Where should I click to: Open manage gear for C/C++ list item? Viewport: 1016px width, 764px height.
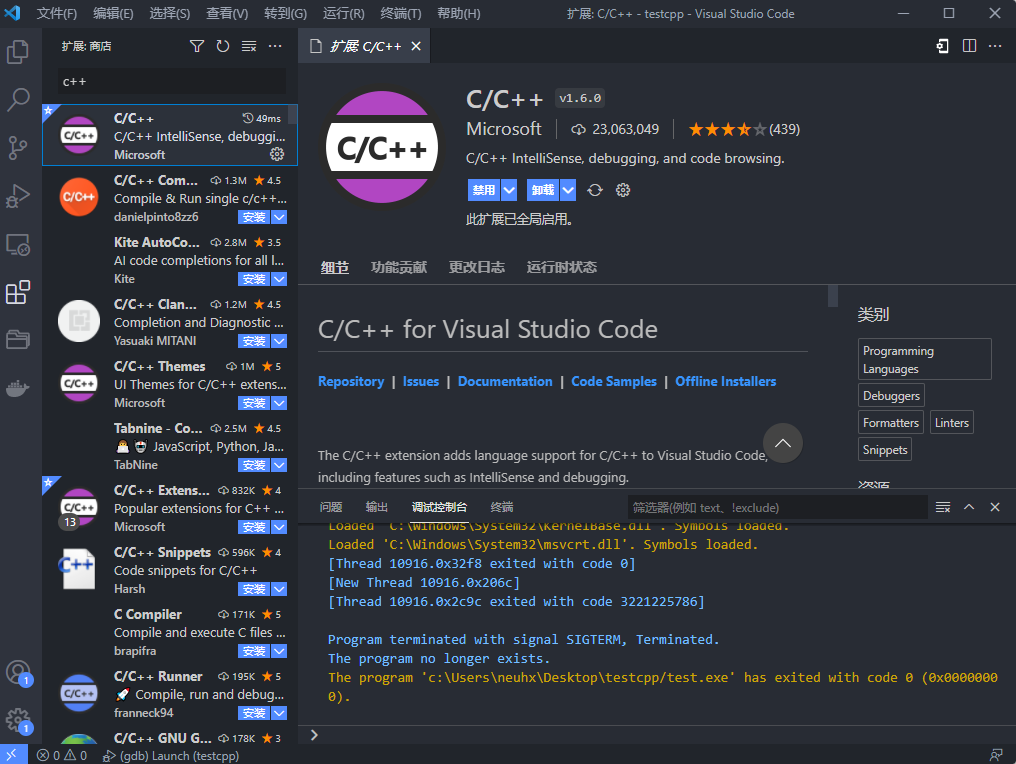(x=277, y=154)
